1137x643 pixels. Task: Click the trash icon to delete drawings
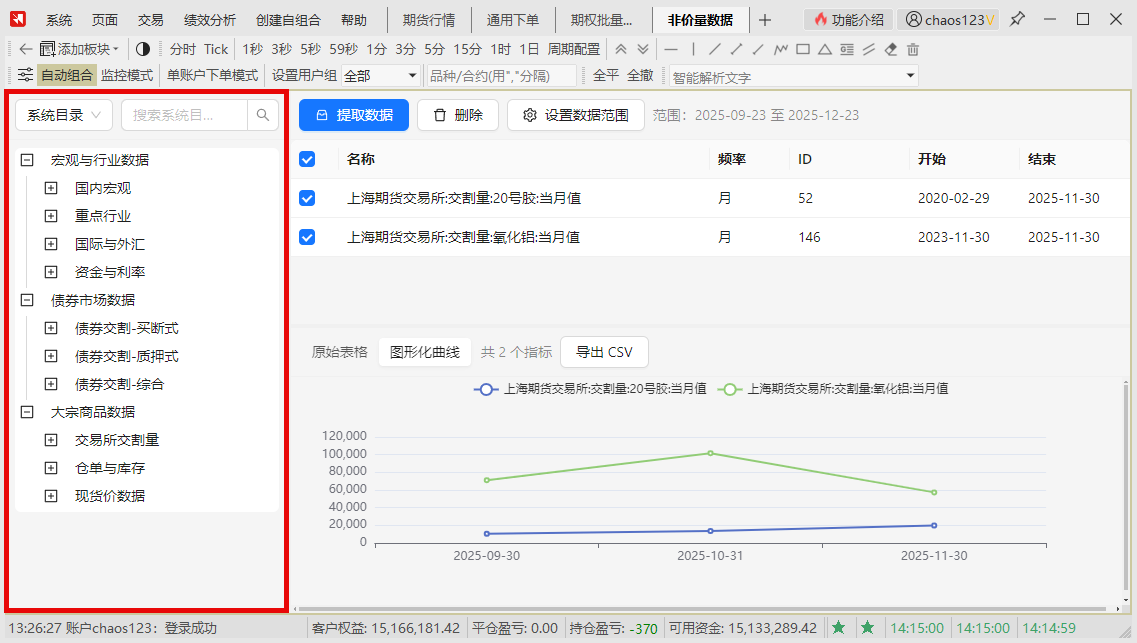click(913, 49)
